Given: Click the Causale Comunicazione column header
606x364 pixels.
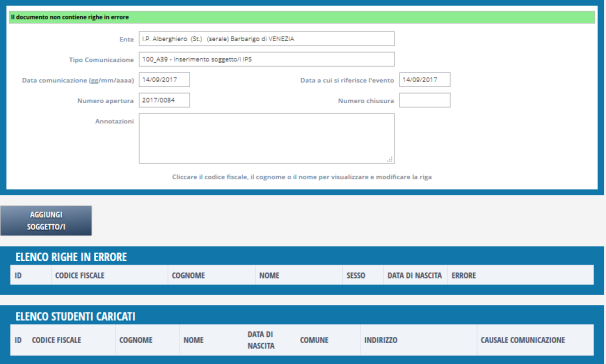Looking at the screenshot, I should pos(523,340).
